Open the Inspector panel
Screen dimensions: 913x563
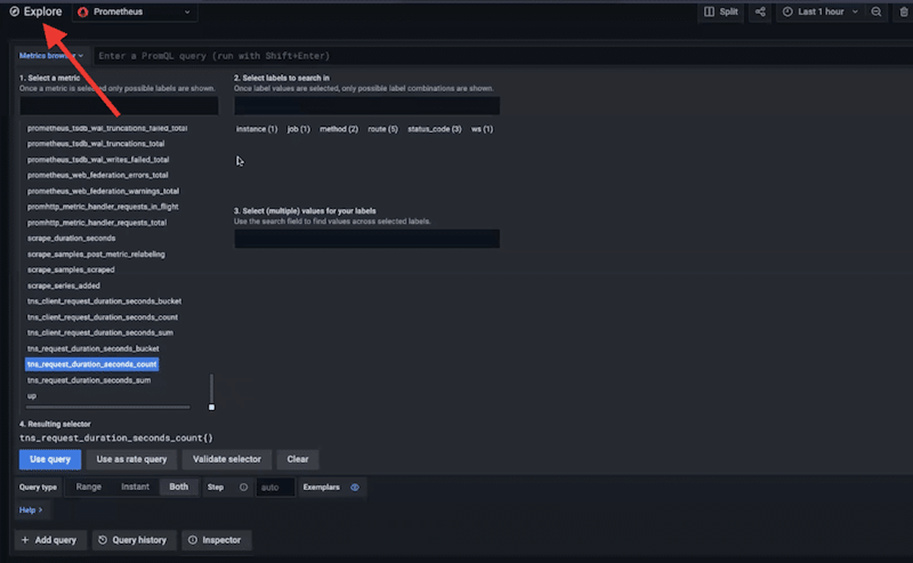point(215,540)
